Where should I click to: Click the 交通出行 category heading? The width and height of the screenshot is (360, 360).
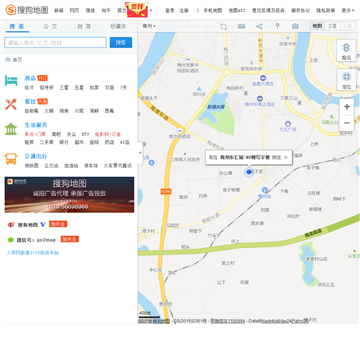pyautogui.click(x=36, y=156)
